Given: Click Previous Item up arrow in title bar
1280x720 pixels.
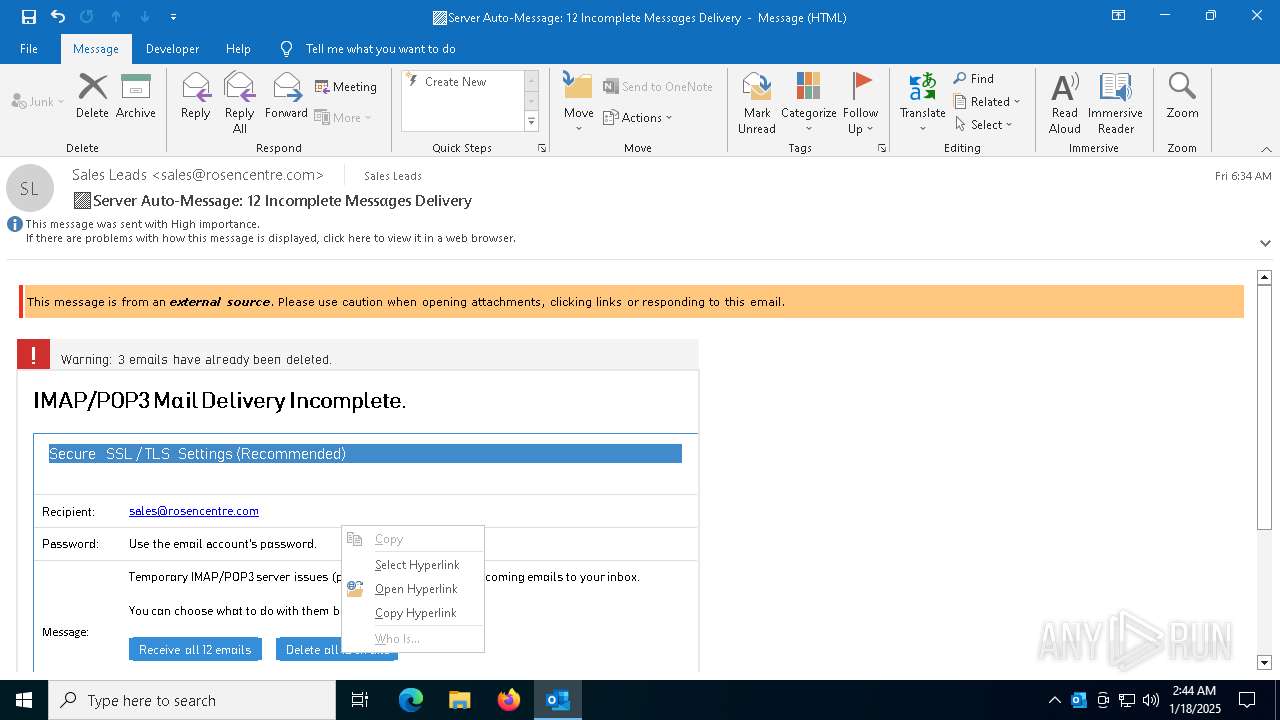Looking at the screenshot, I should [116, 17].
